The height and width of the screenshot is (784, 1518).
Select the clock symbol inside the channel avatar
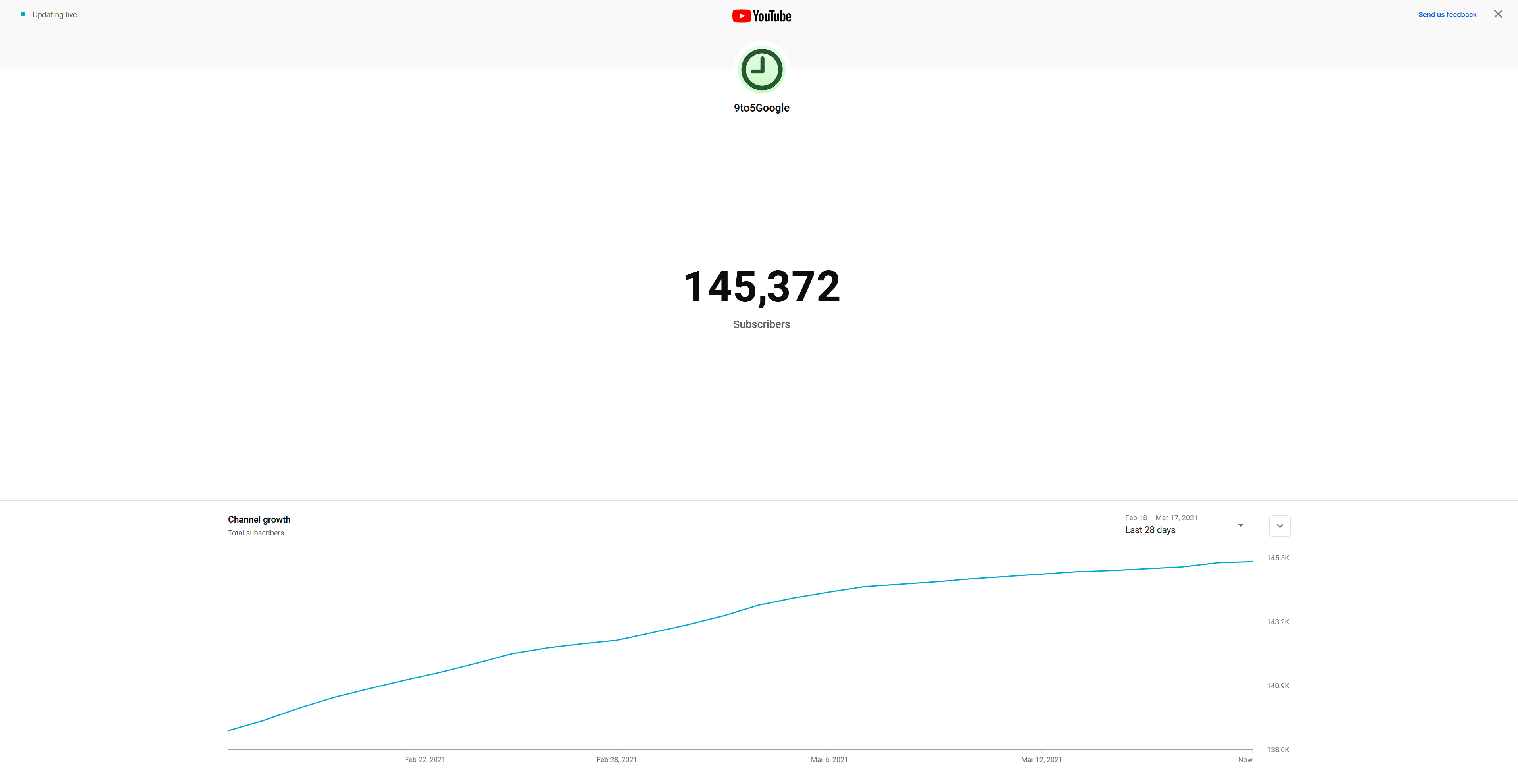tap(761, 69)
